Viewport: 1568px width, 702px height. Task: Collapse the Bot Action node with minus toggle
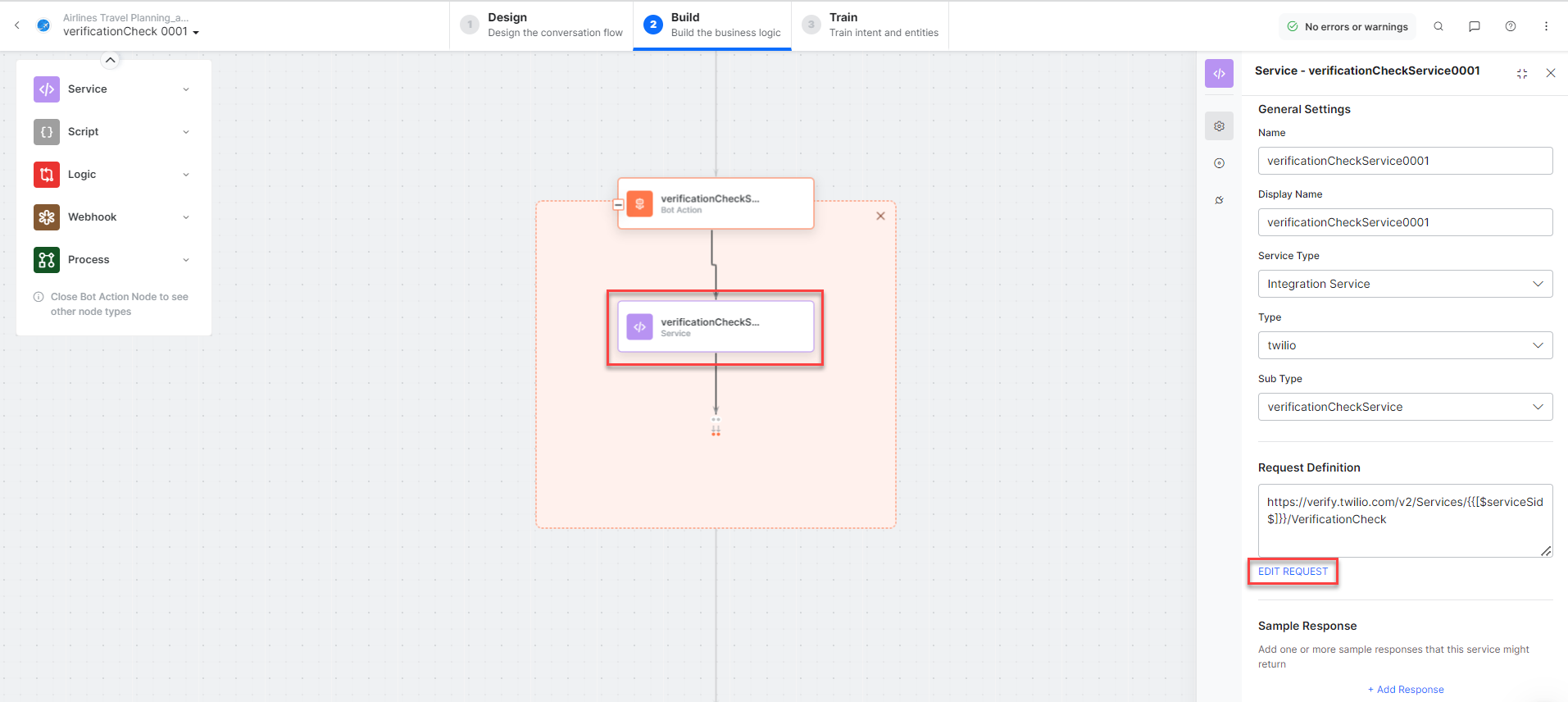(619, 204)
